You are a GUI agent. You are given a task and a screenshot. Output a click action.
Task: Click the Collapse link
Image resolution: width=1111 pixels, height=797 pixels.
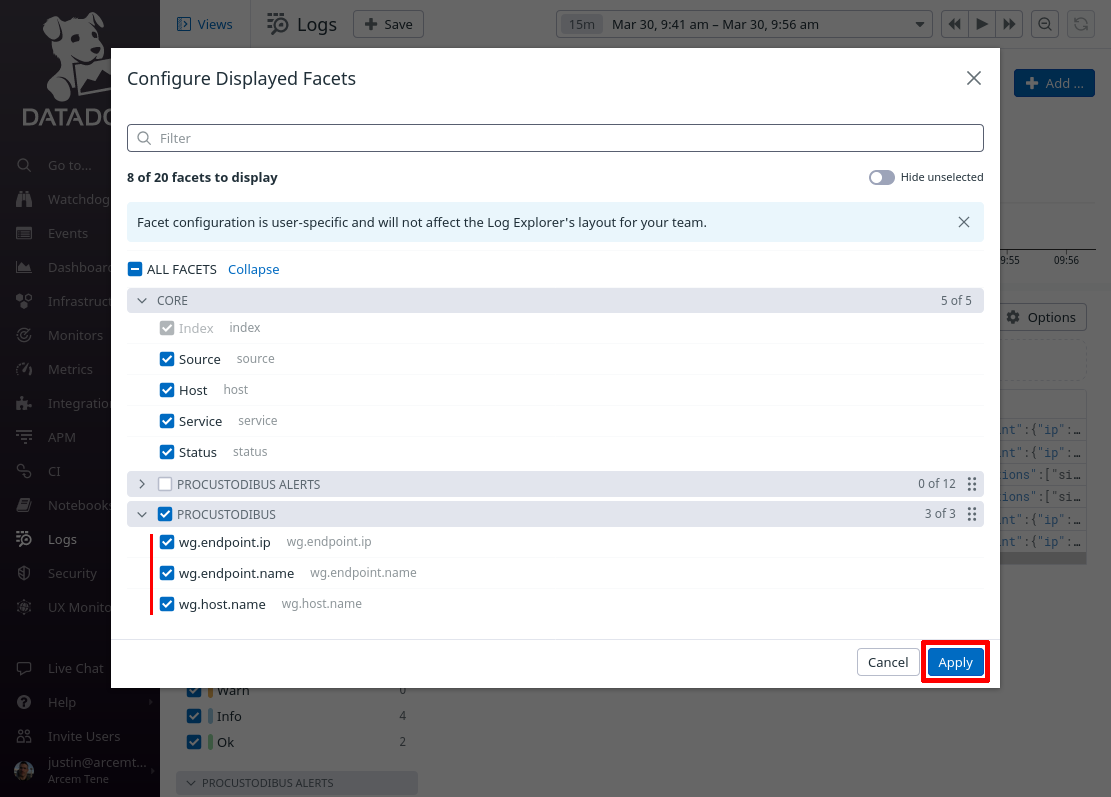[x=254, y=269]
